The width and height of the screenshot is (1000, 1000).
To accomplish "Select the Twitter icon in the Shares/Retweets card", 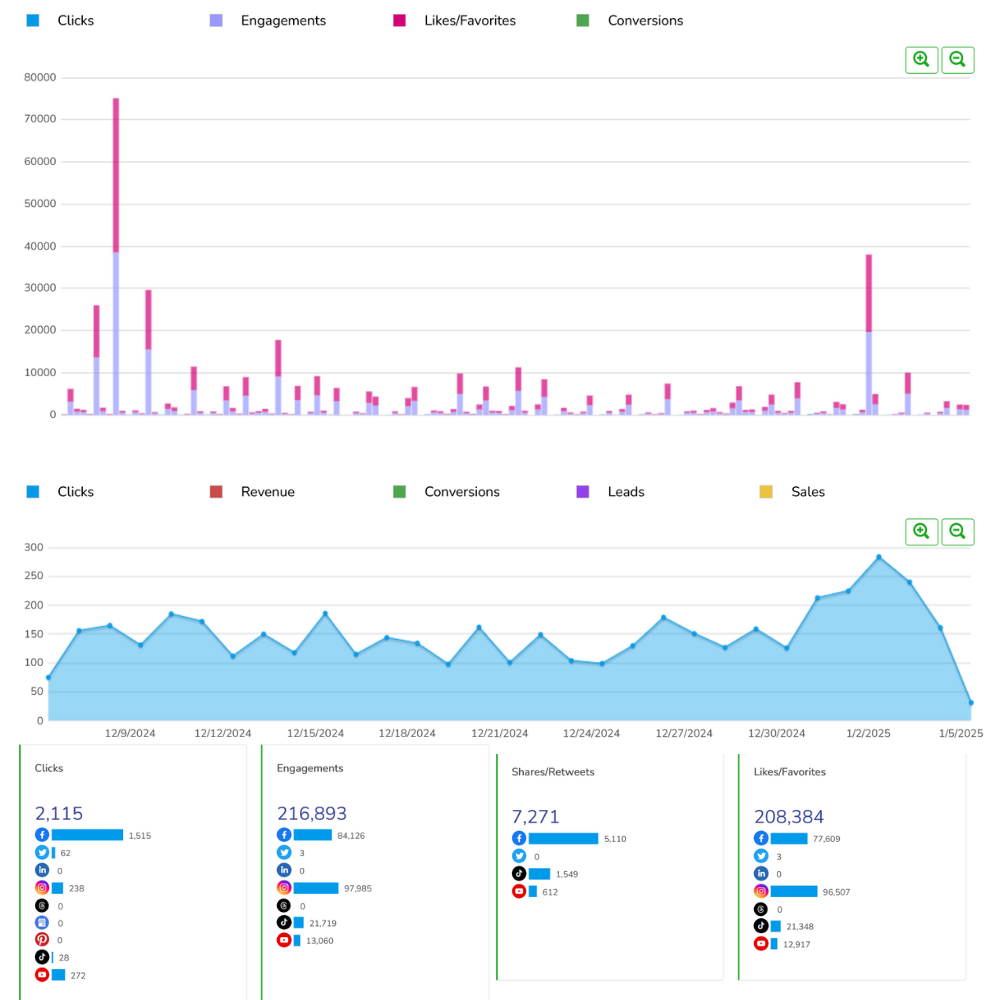I will [x=519, y=856].
